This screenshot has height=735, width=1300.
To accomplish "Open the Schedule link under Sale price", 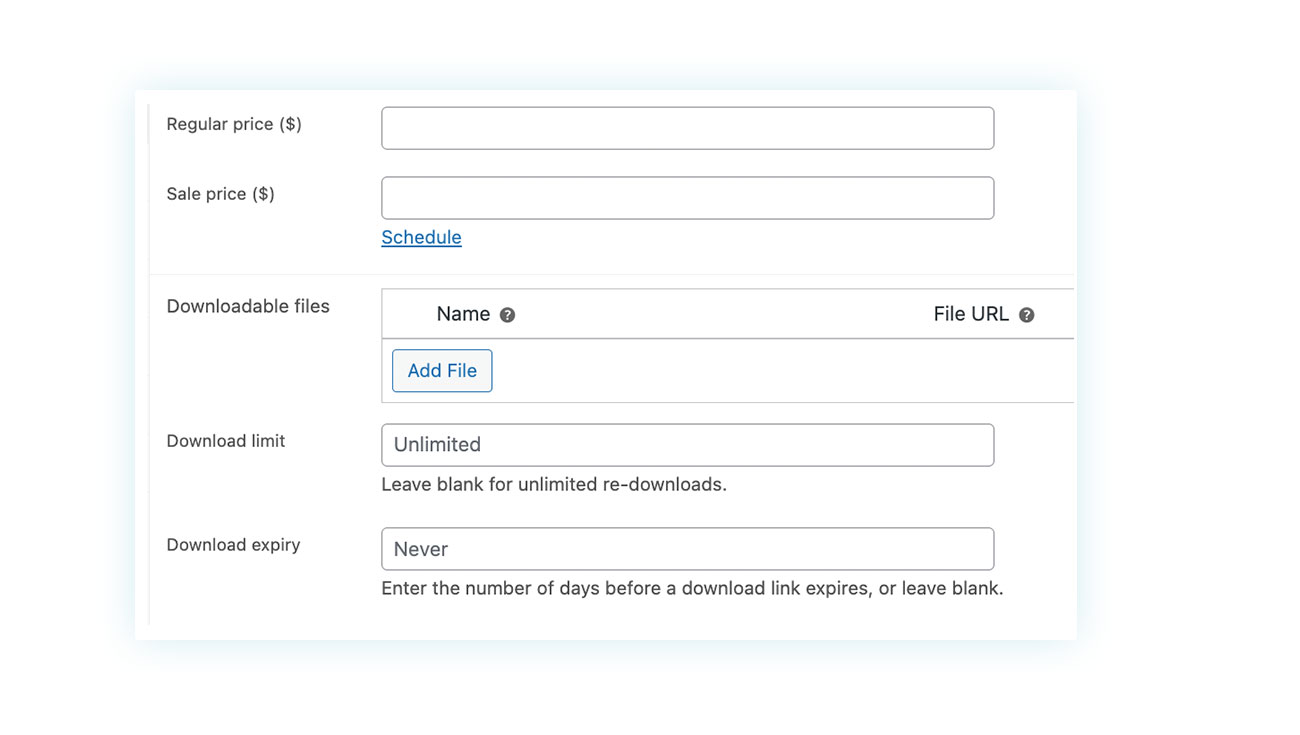I will tap(421, 237).
